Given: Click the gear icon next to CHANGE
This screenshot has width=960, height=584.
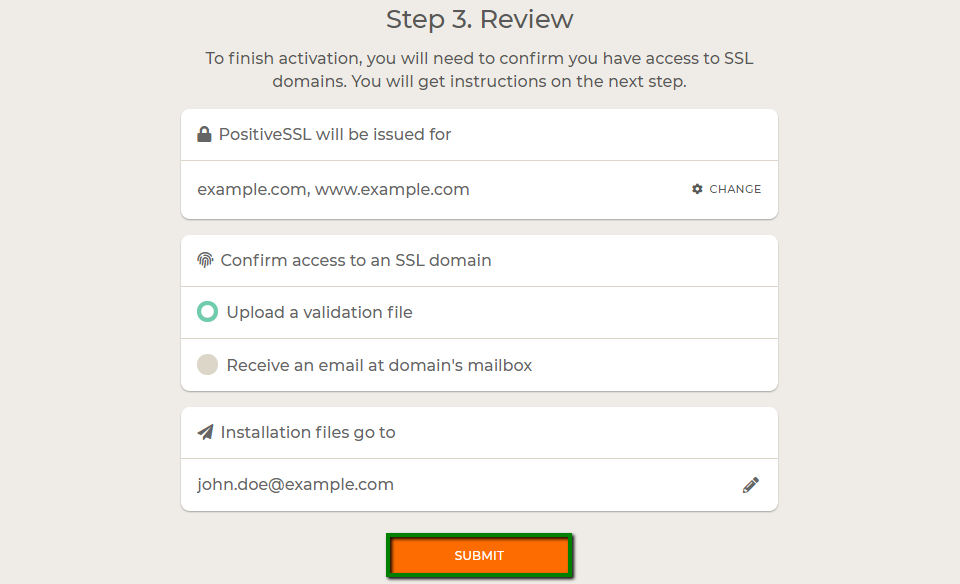Looking at the screenshot, I should pyautogui.click(x=697, y=189).
